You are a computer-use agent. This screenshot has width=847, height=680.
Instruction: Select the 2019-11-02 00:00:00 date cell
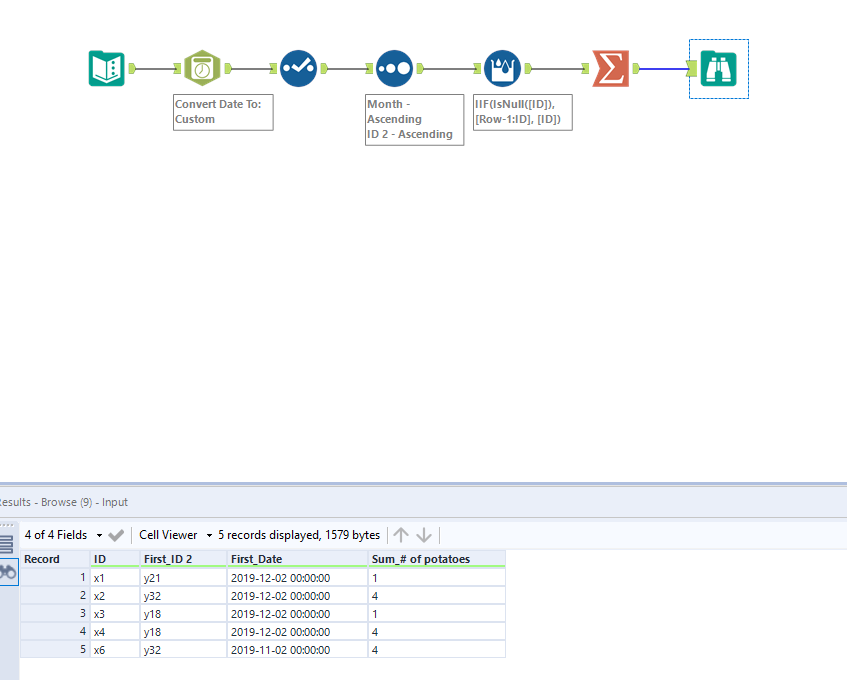coord(297,650)
